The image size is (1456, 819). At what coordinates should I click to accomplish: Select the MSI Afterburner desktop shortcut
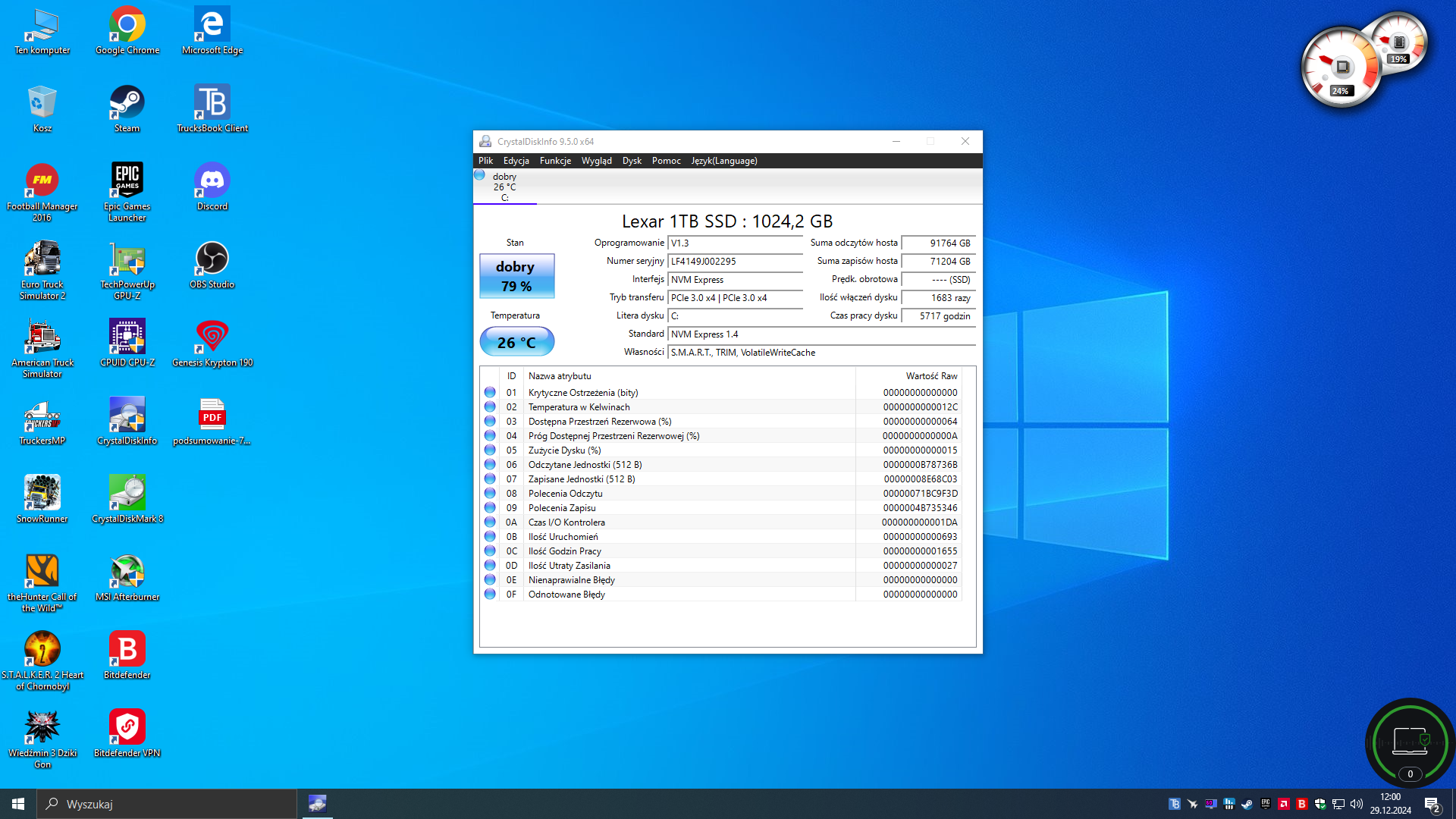point(127,579)
